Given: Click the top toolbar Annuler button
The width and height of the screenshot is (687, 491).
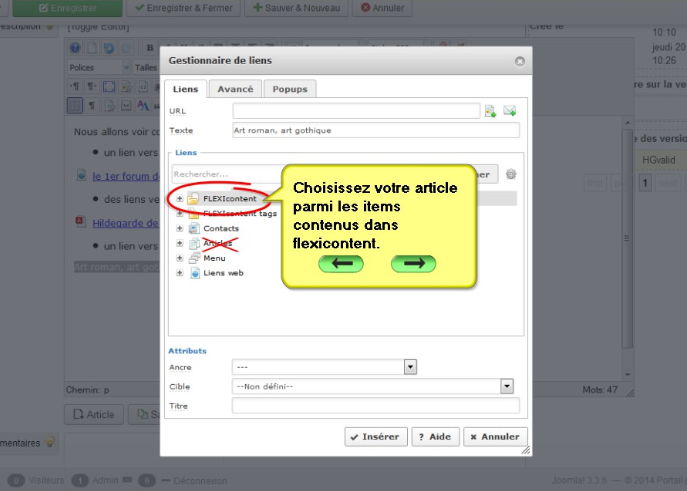Looking at the screenshot, I should click(382, 8).
